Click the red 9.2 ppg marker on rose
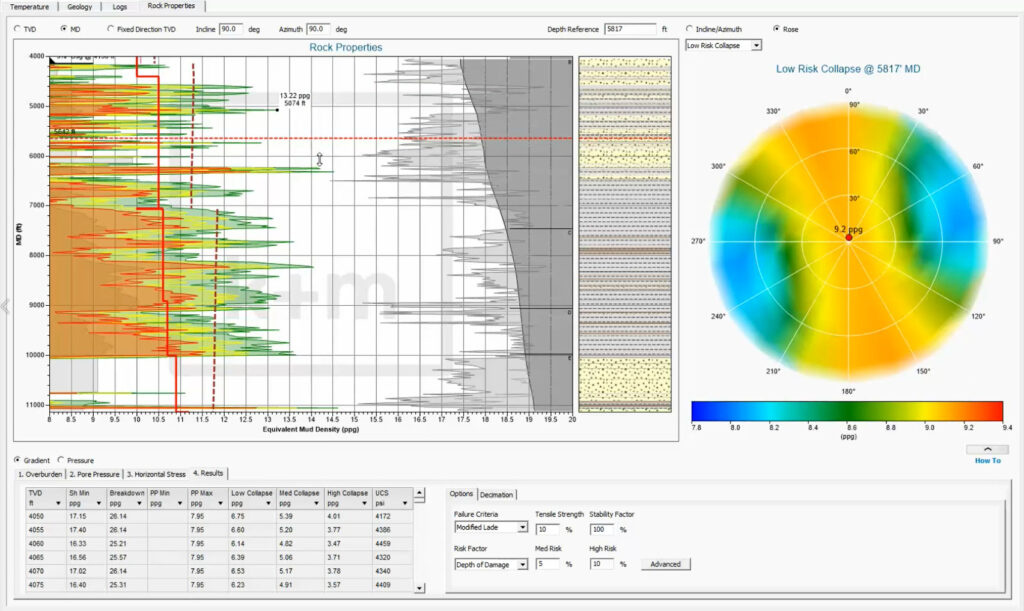 pyautogui.click(x=849, y=238)
